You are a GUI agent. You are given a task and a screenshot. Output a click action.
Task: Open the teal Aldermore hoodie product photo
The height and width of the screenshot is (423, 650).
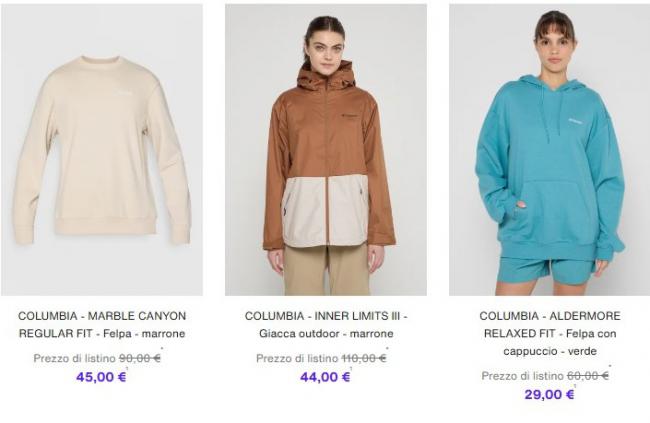[550, 150]
